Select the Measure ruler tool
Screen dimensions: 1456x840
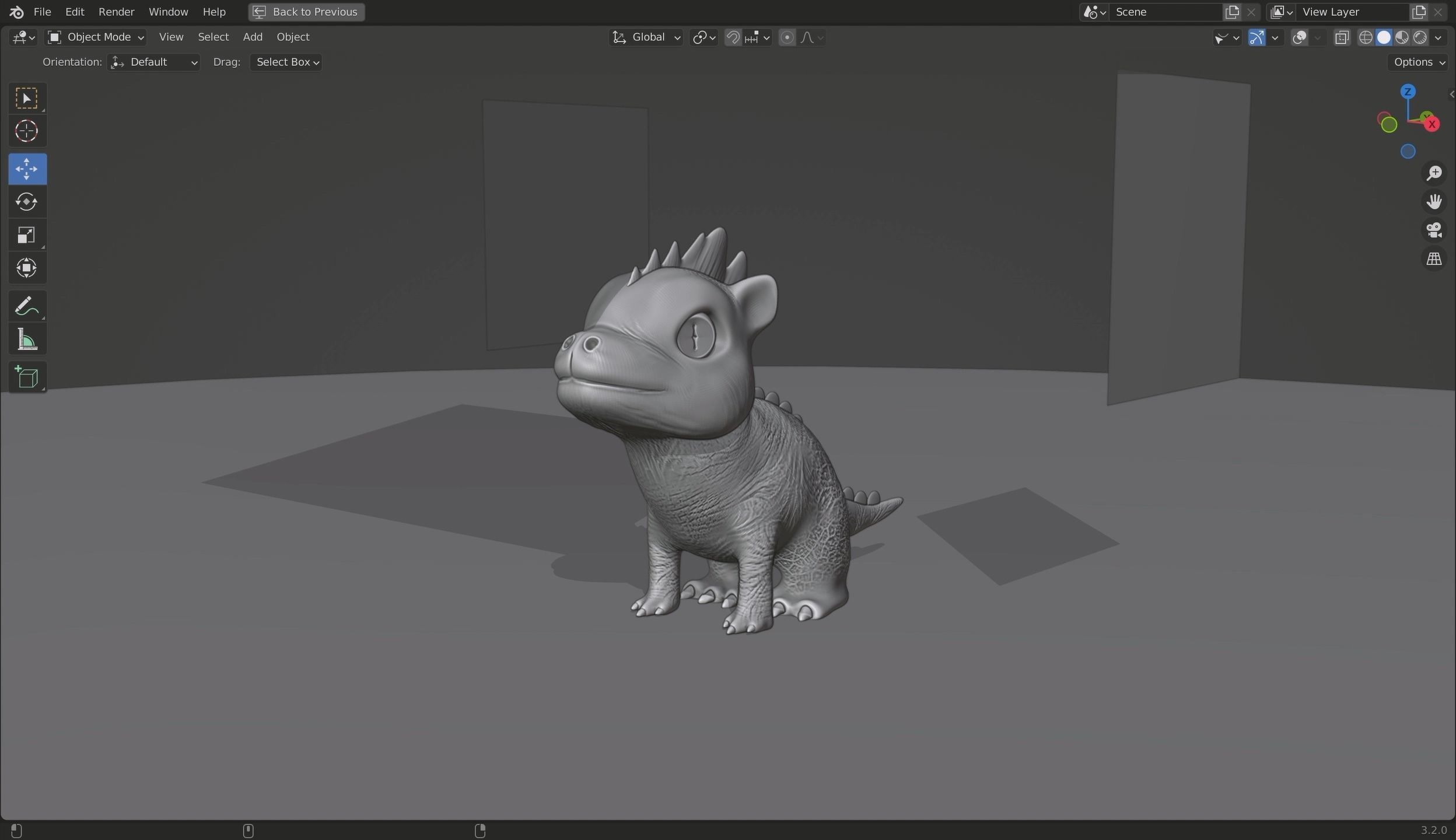point(27,339)
